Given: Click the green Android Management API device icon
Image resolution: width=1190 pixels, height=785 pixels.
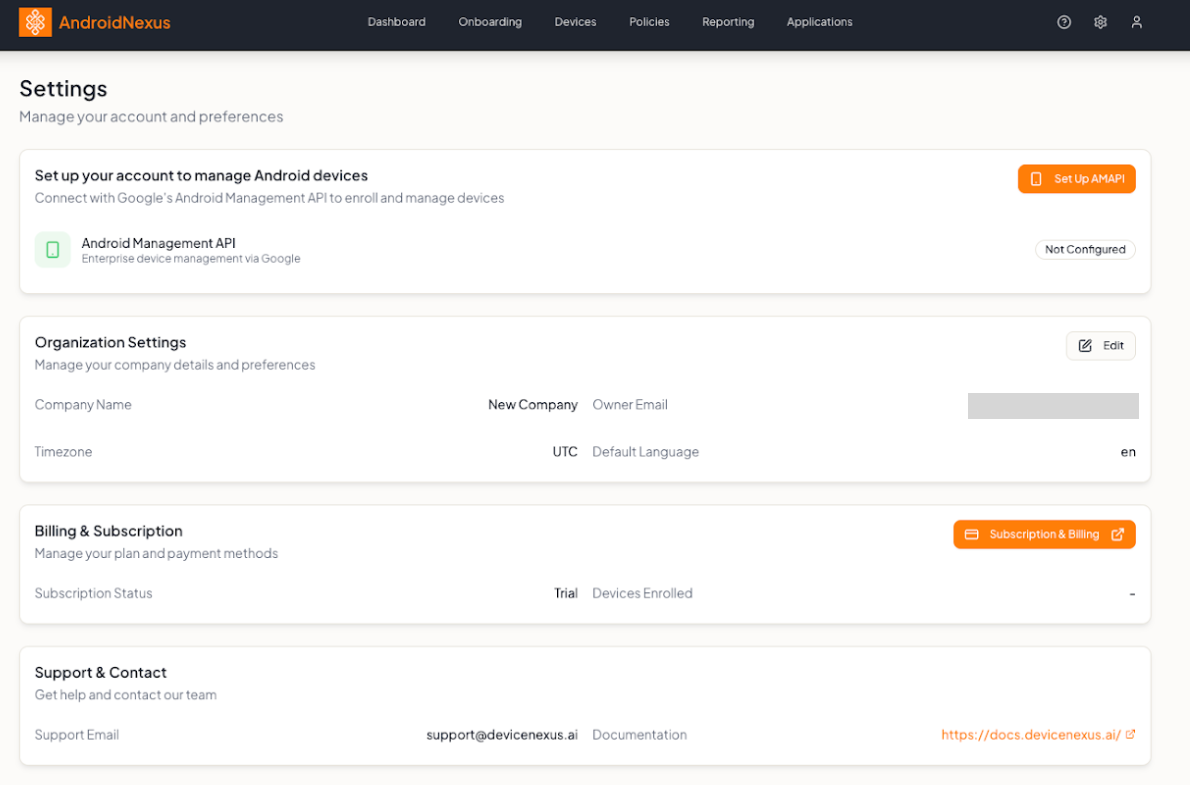Looking at the screenshot, I should pos(53,250).
